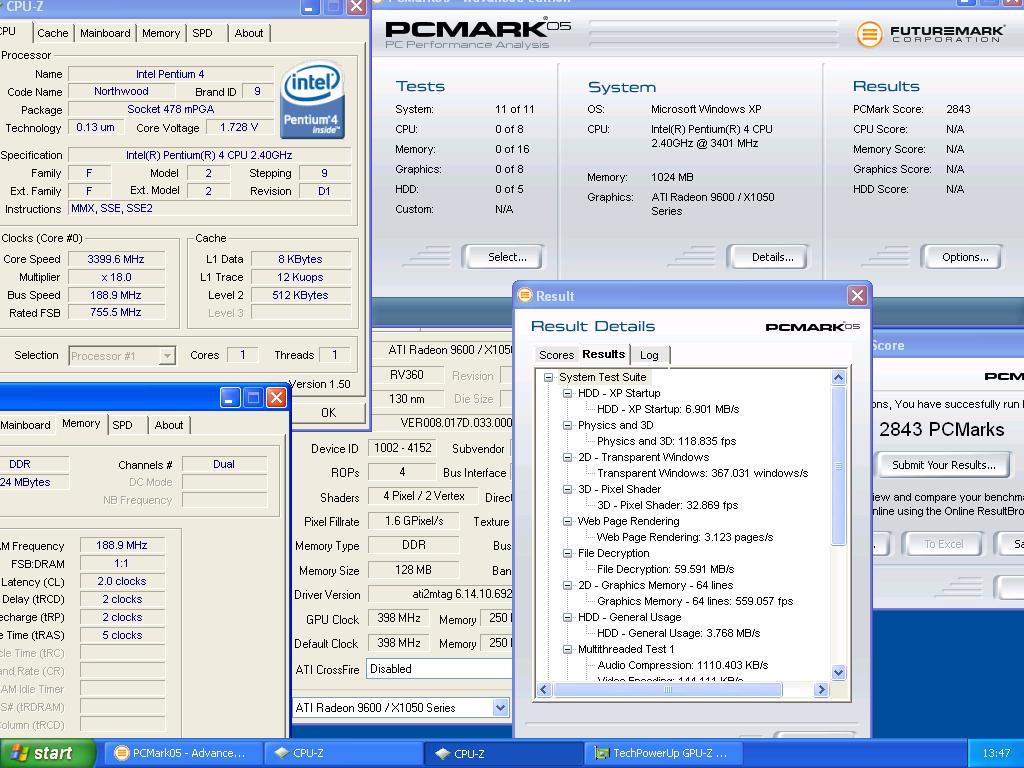This screenshot has width=1024, height=768.
Task: Click the To Excel button
Action: click(943, 543)
